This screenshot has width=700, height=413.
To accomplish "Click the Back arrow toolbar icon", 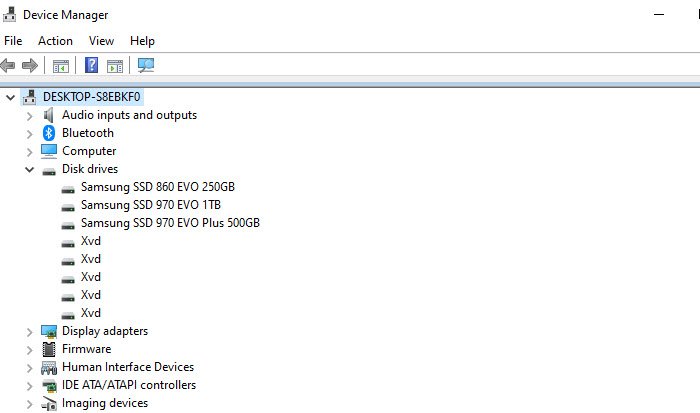I will (x=8, y=66).
